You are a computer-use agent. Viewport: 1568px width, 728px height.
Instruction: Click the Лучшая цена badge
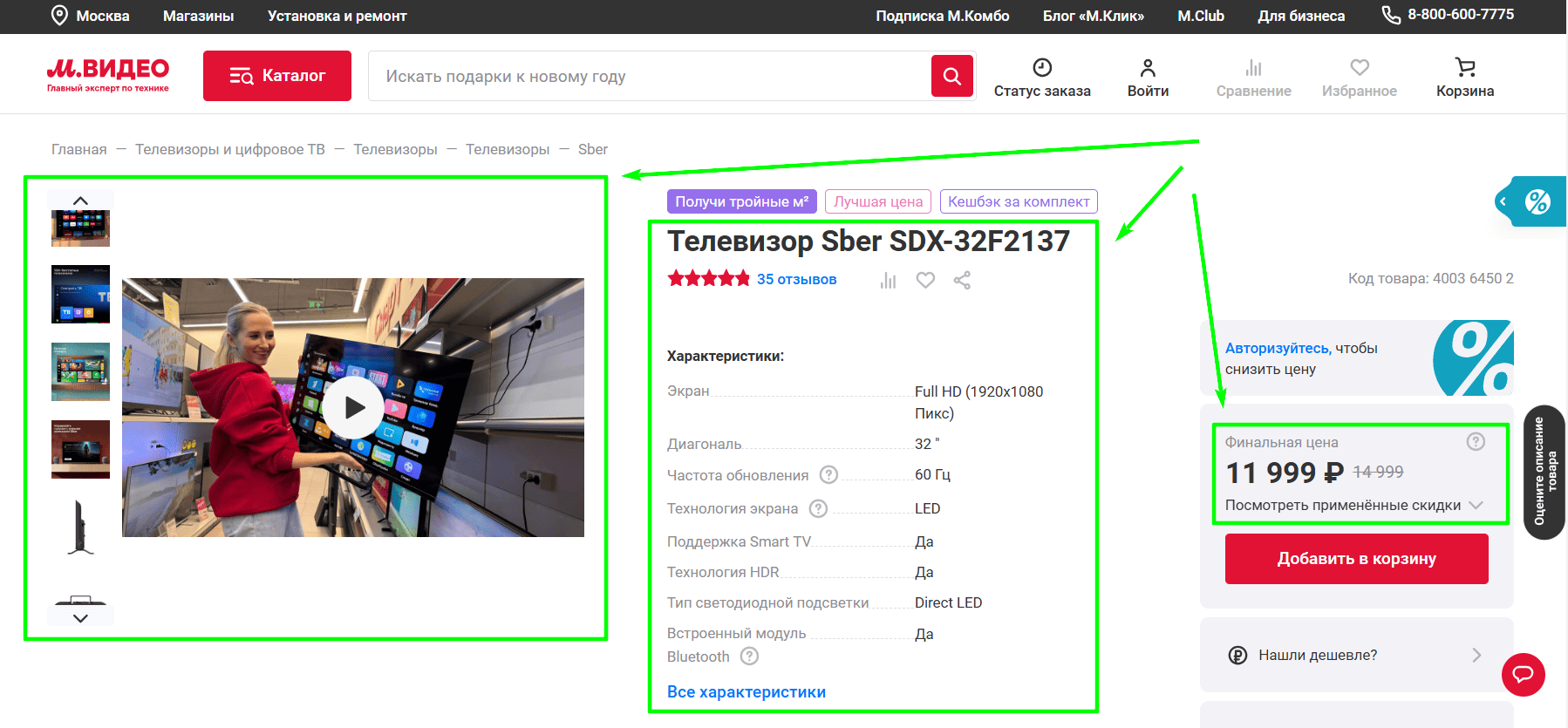point(878,201)
